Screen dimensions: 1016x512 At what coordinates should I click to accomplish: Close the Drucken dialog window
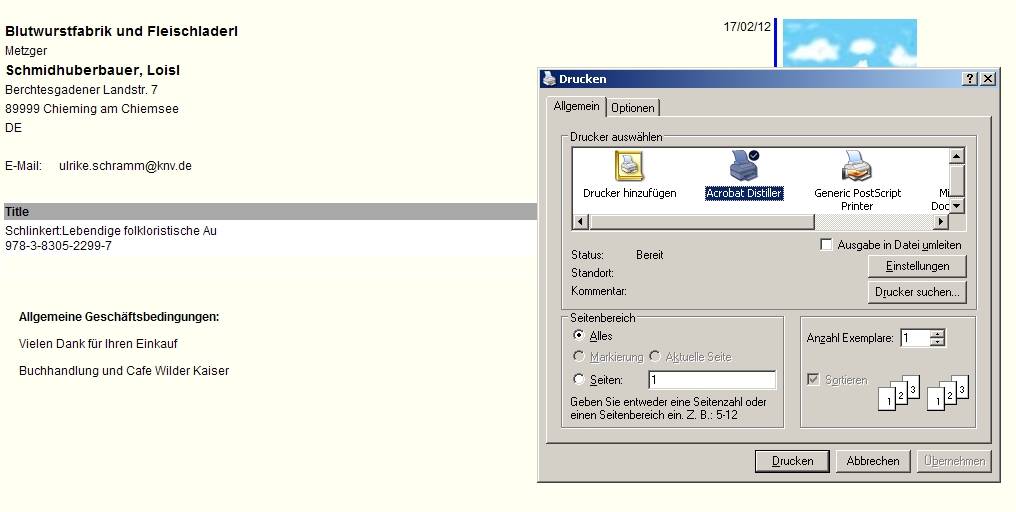(x=987, y=79)
